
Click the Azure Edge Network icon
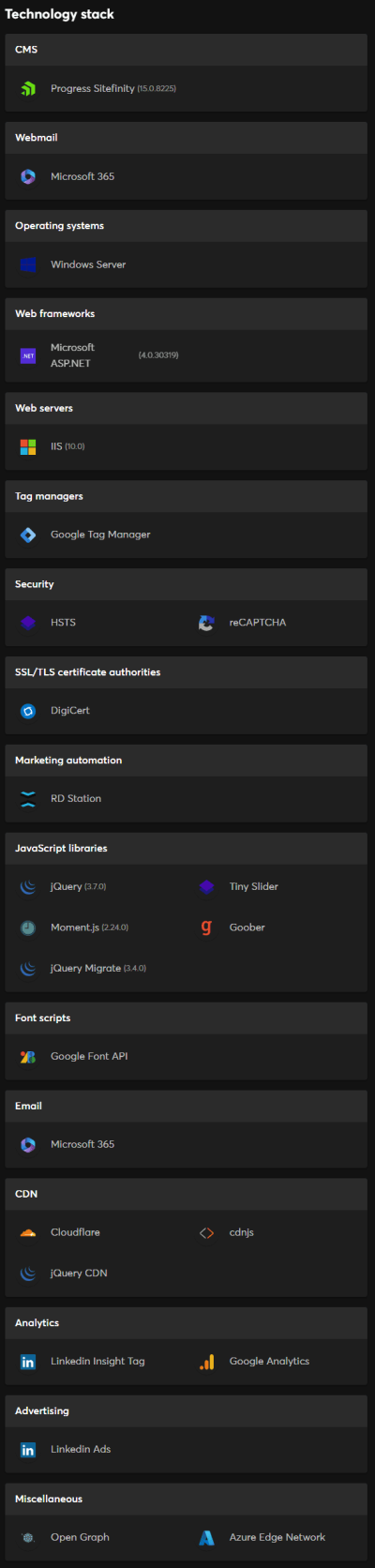coord(206,1537)
